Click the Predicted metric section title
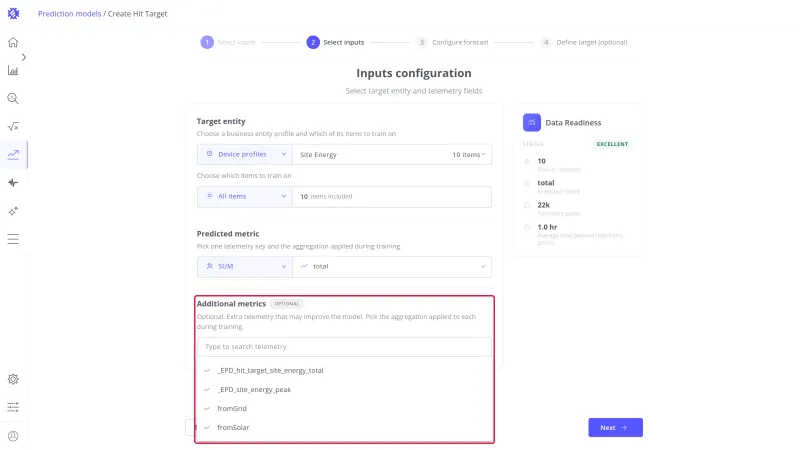The height and width of the screenshot is (450, 800). (228, 234)
